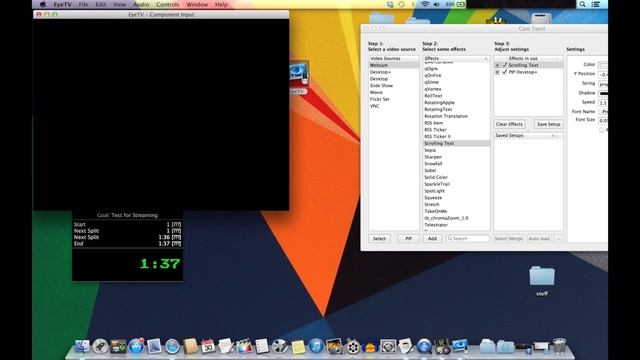Click the PiP button under Video Sources

(x=409, y=238)
